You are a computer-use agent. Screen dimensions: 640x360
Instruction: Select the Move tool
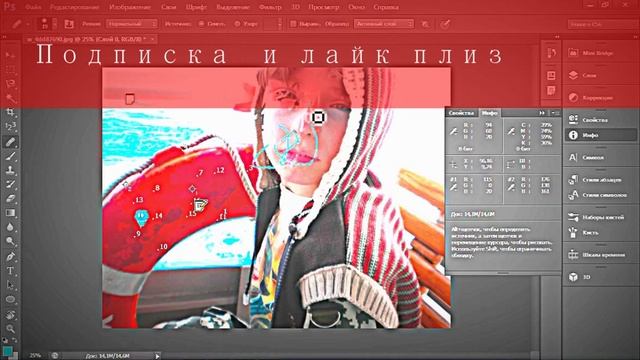[10, 55]
